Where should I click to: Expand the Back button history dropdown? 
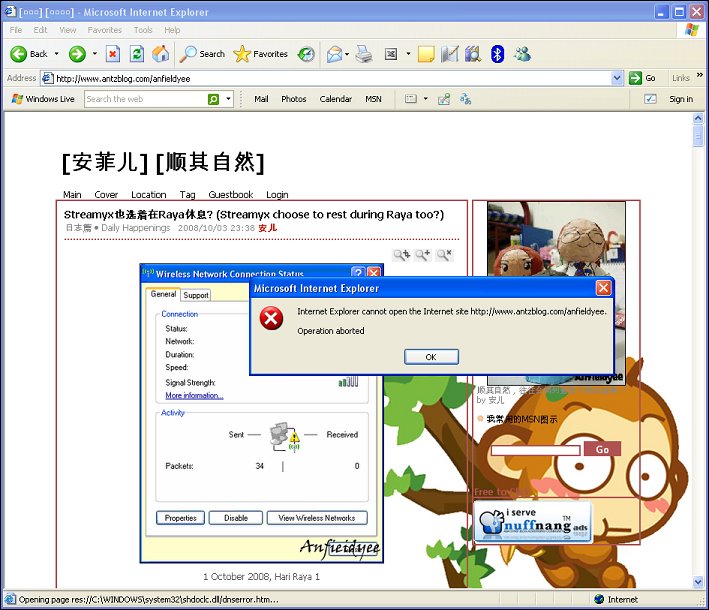[x=57, y=54]
